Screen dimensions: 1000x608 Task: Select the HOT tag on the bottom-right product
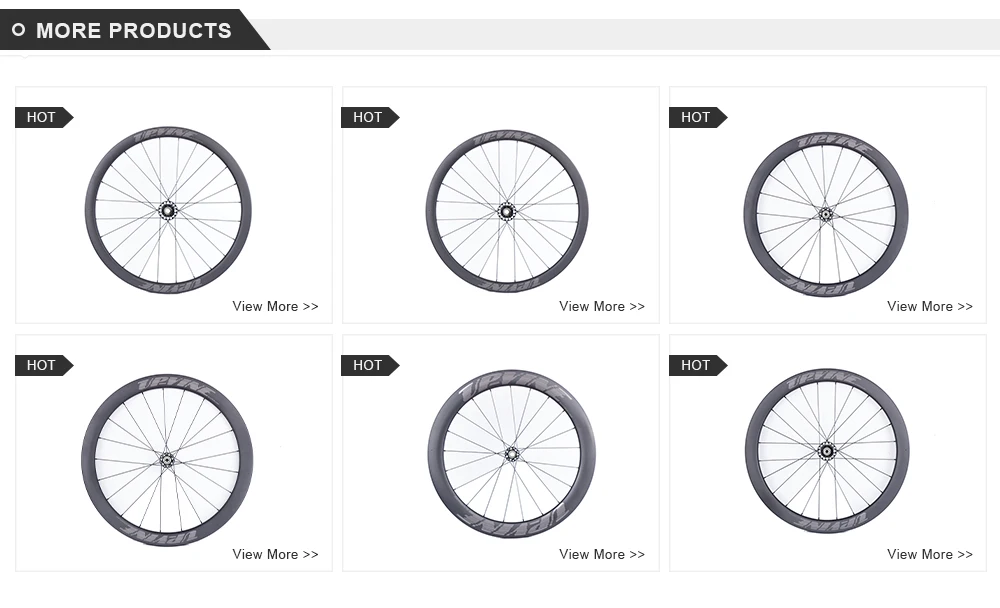pyautogui.click(x=696, y=365)
